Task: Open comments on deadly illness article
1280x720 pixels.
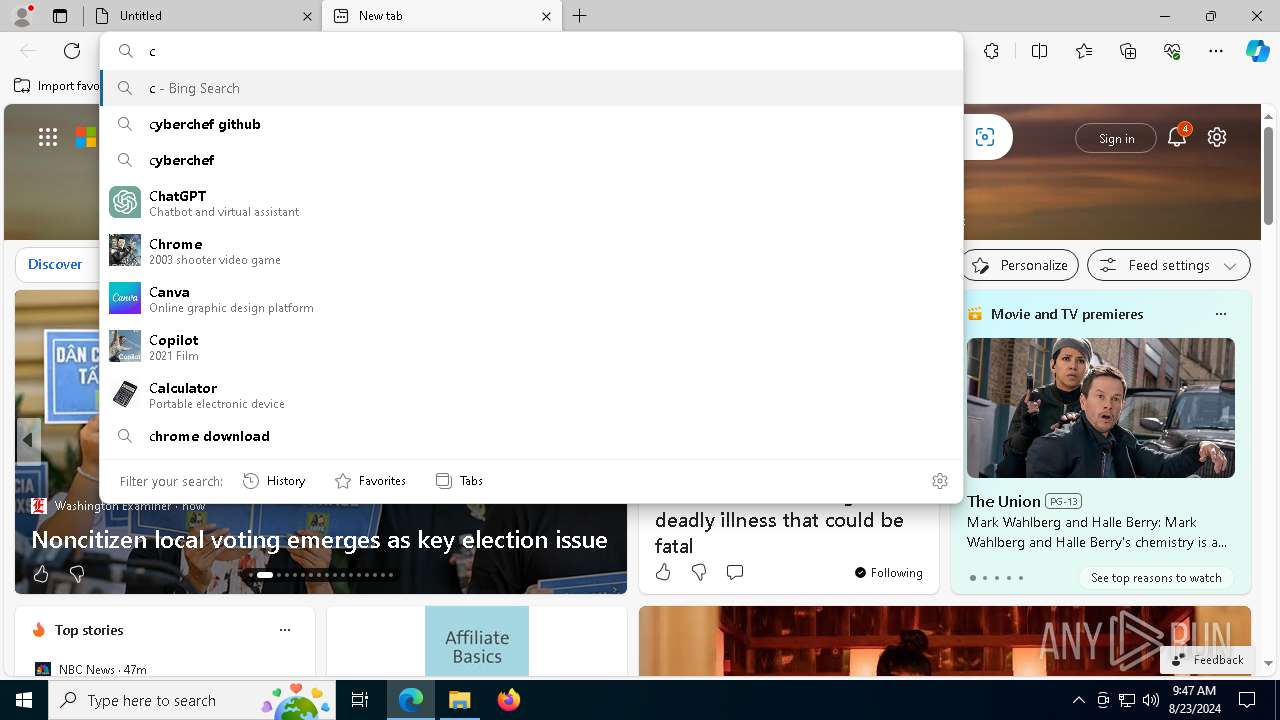Action: [735, 572]
